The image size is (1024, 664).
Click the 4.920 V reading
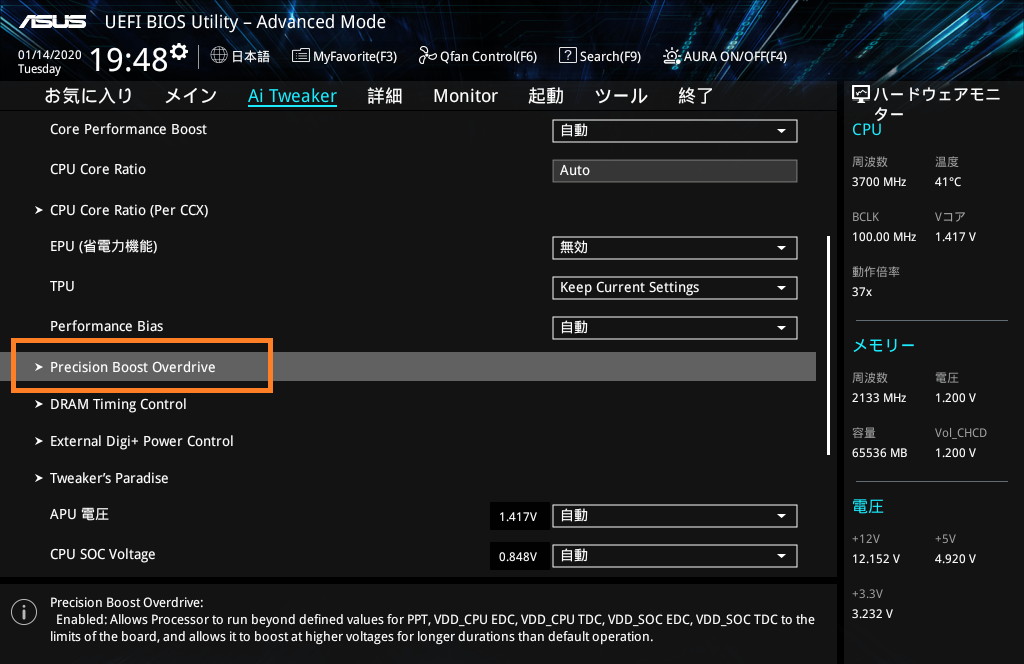click(x=955, y=559)
